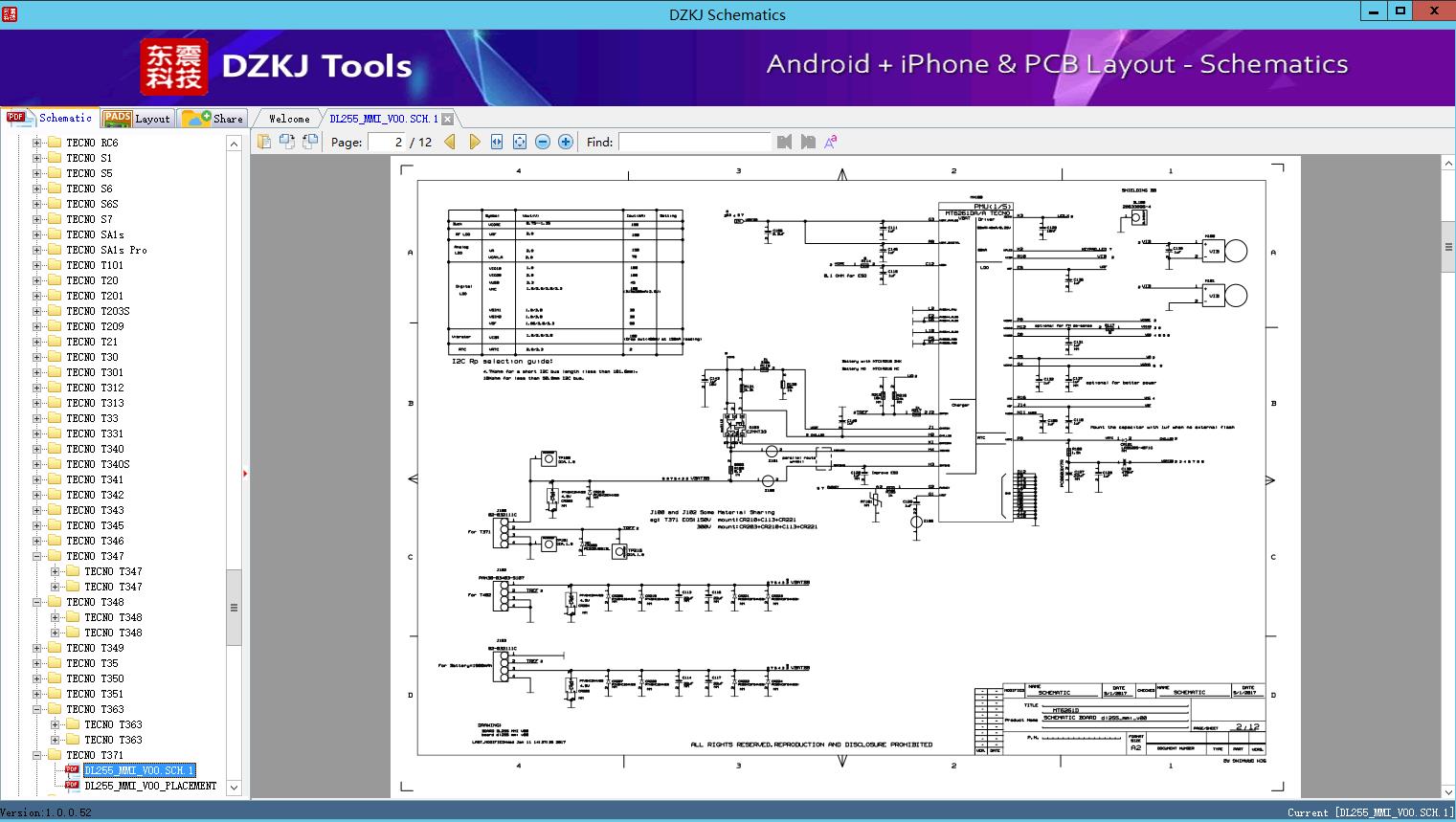The image size is (1456, 822).
Task: Open the Share tab
Action: pos(213,119)
